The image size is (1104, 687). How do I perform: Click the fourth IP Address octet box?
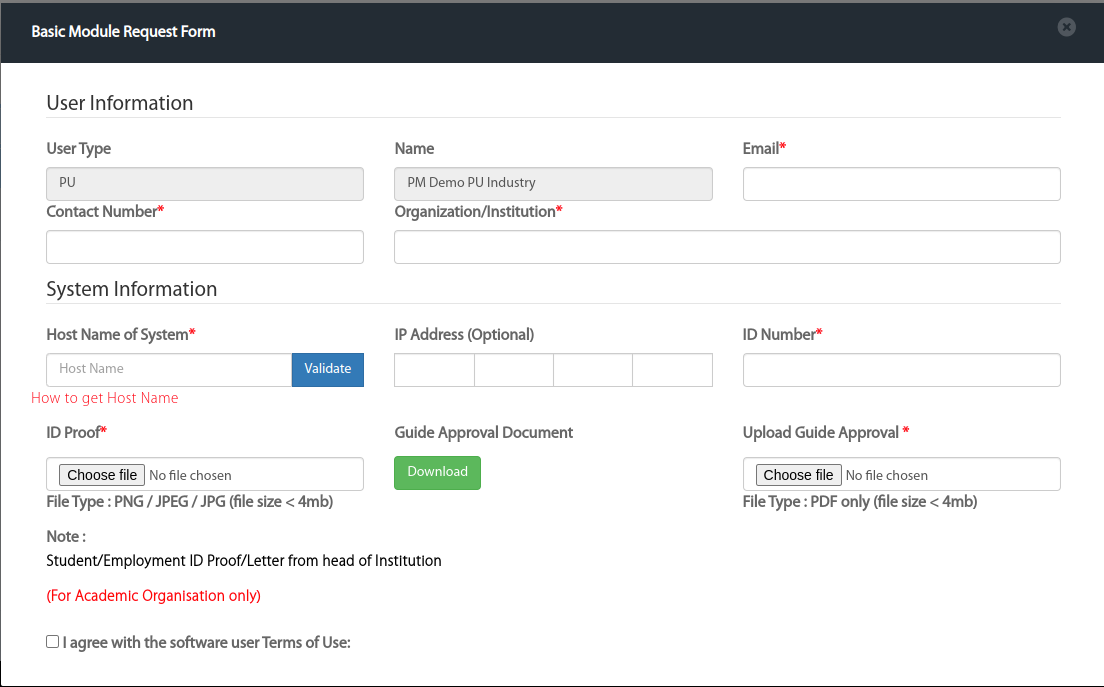click(672, 370)
